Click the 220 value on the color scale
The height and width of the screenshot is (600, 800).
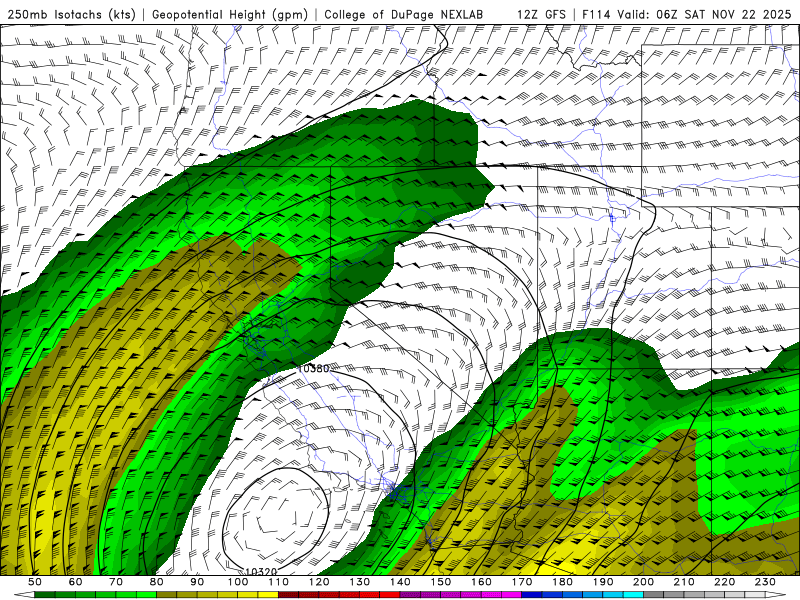pyautogui.click(x=724, y=582)
